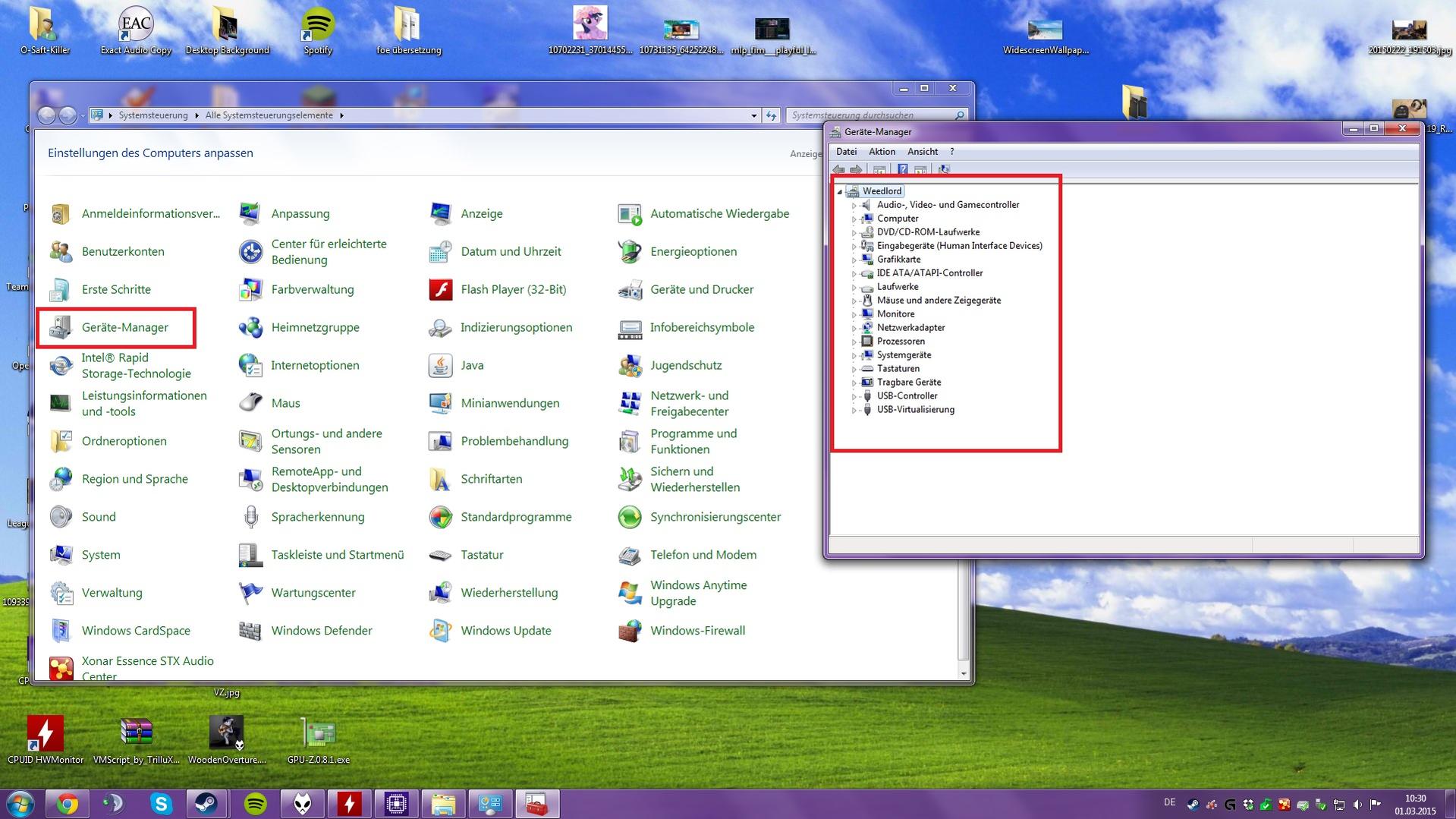Image resolution: width=1456 pixels, height=819 pixels.
Task: Expand the USB-Controller device node
Action: (x=854, y=396)
